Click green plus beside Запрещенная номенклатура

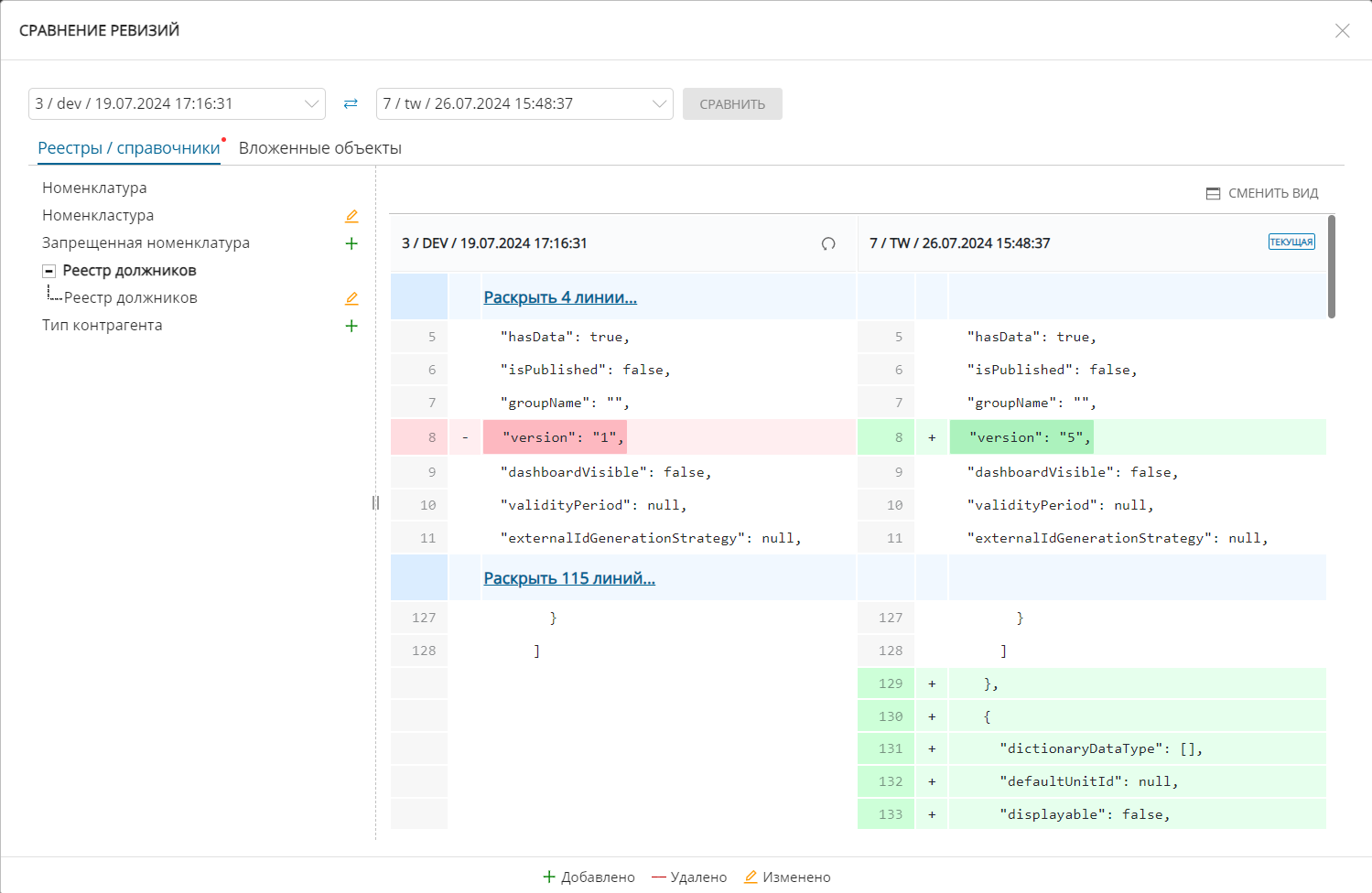pos(351,243)
